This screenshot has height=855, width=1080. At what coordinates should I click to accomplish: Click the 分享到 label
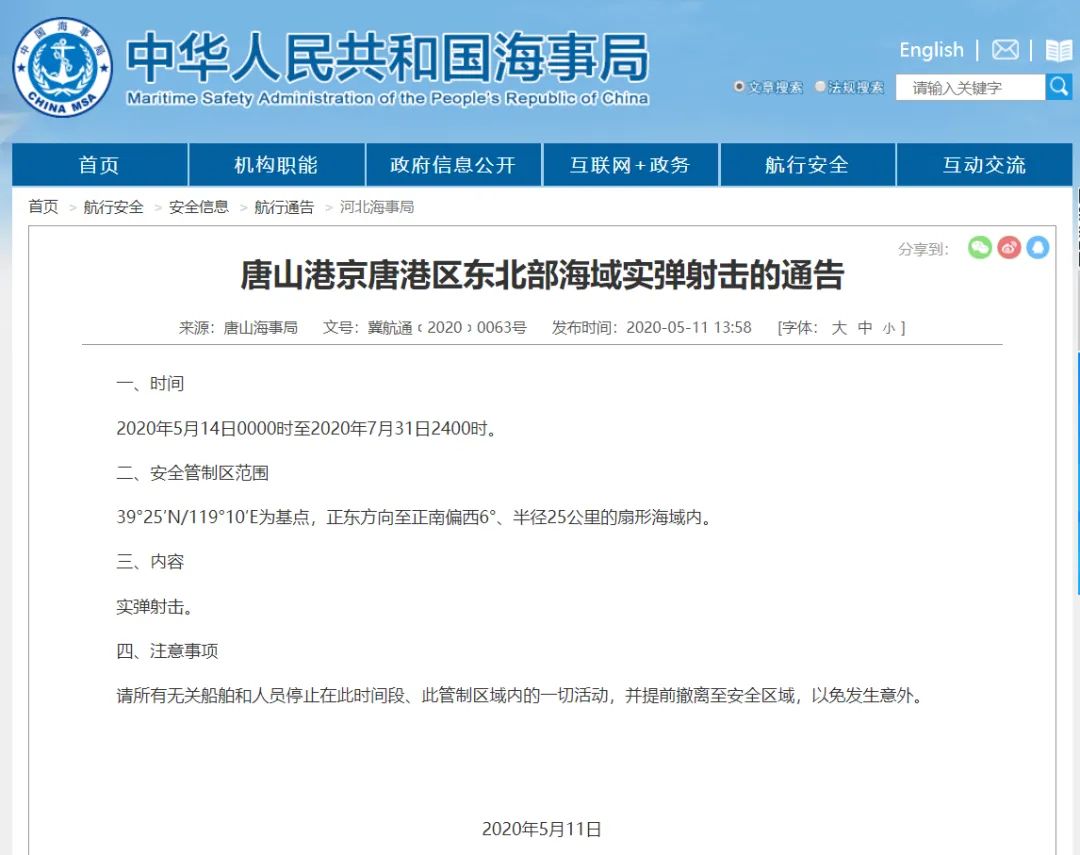click(924, 249)
